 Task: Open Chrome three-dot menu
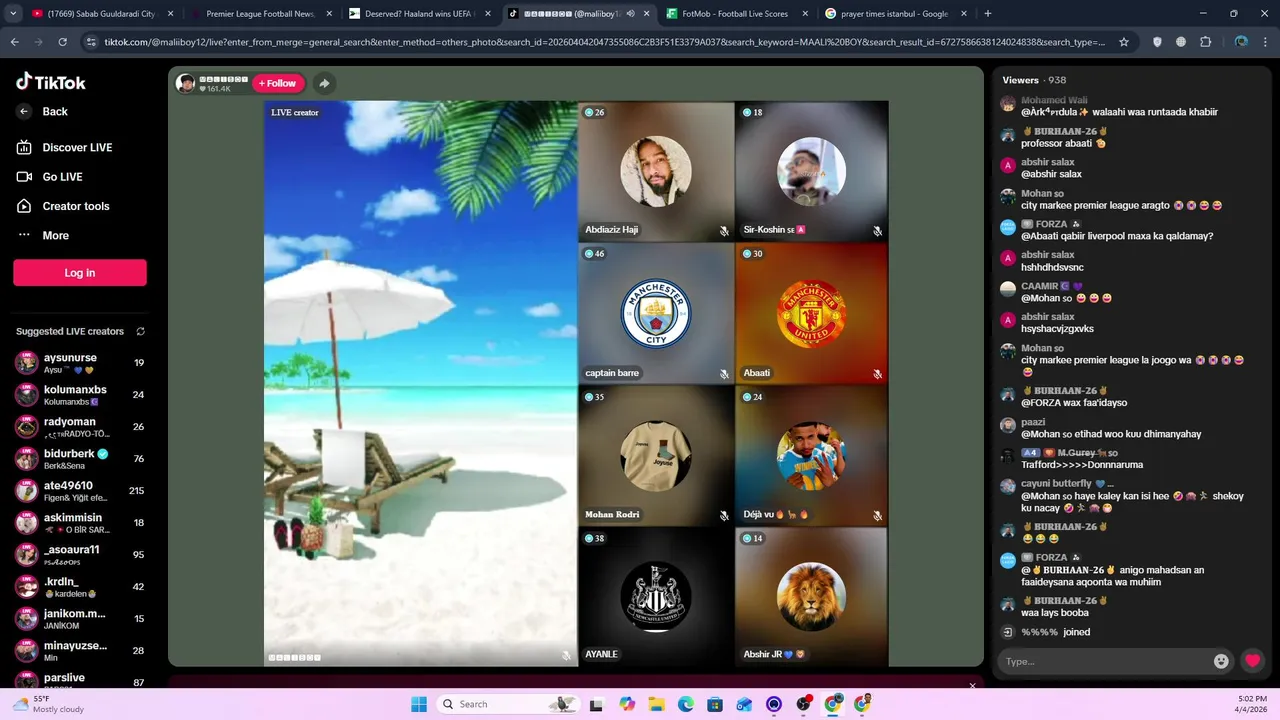(1266, 42)
